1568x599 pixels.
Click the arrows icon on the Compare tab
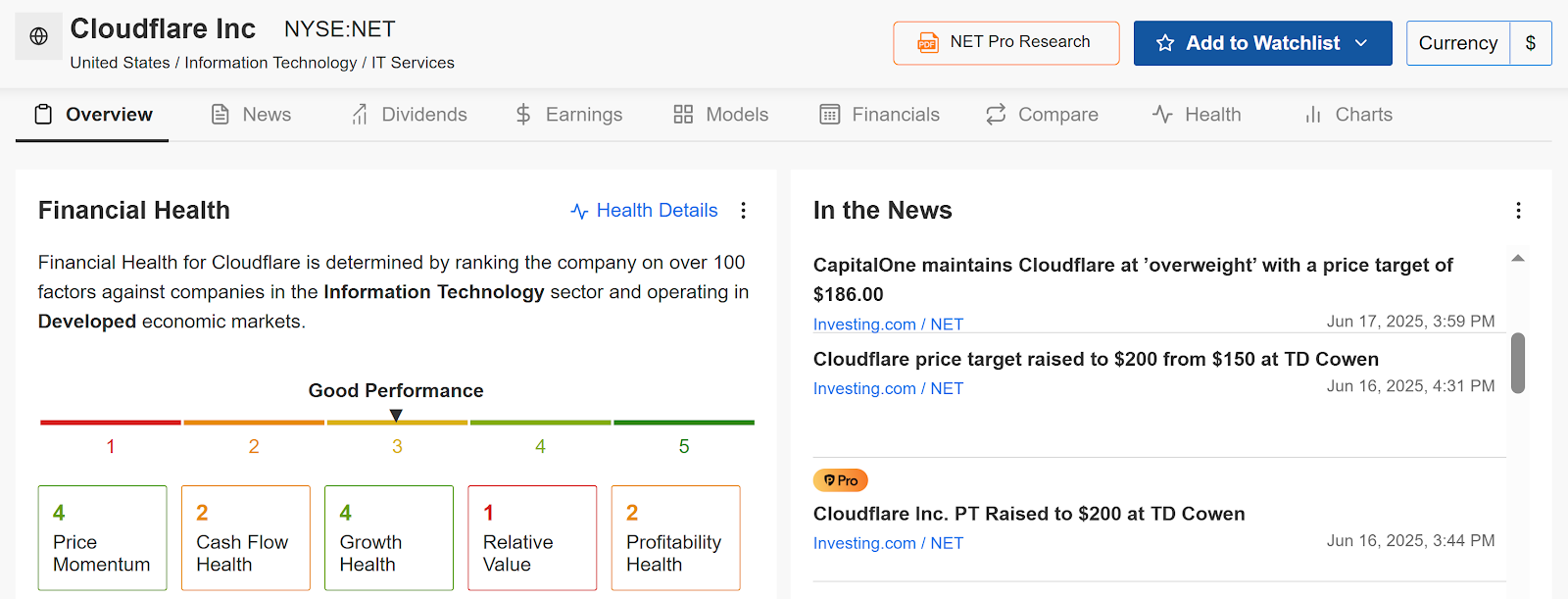click(x=996, y=115)
